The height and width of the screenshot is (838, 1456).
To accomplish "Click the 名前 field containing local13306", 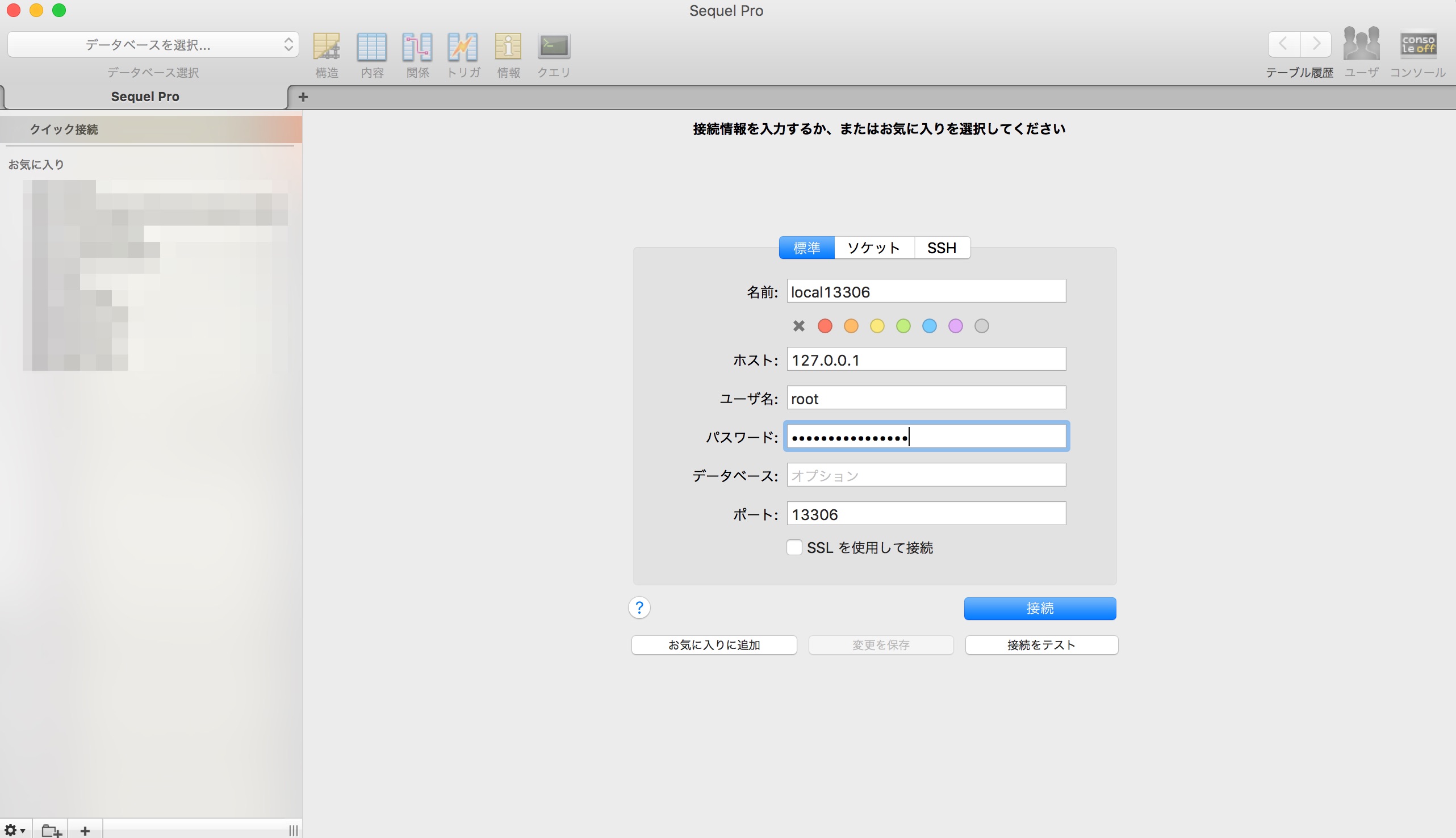I will (x=926, y=291).
